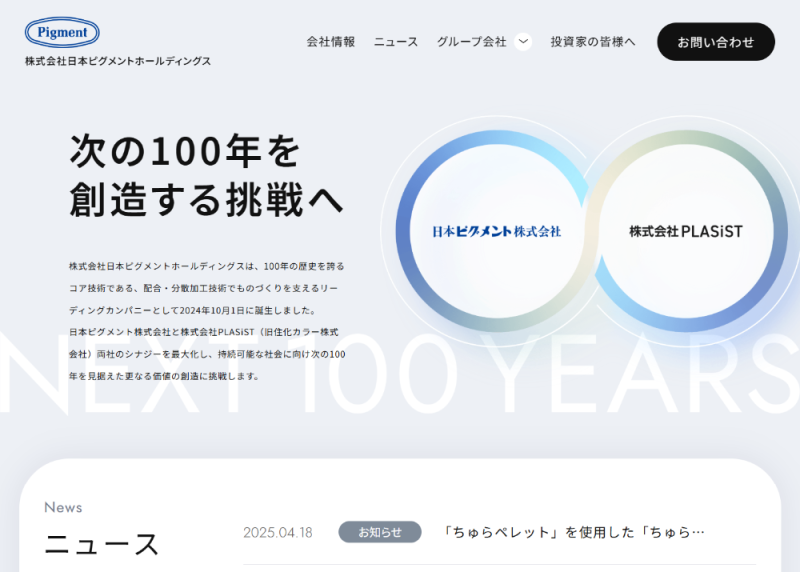Open the 会社情報 menu item
Image resolution: width=800 pixels, height=572 pixels.
(x=331, y=42)
